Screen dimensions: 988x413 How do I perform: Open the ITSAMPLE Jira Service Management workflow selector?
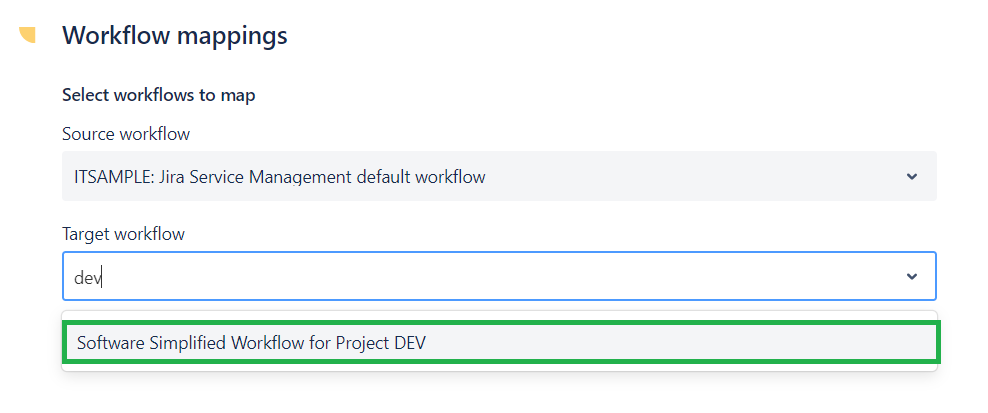point(498,177)
